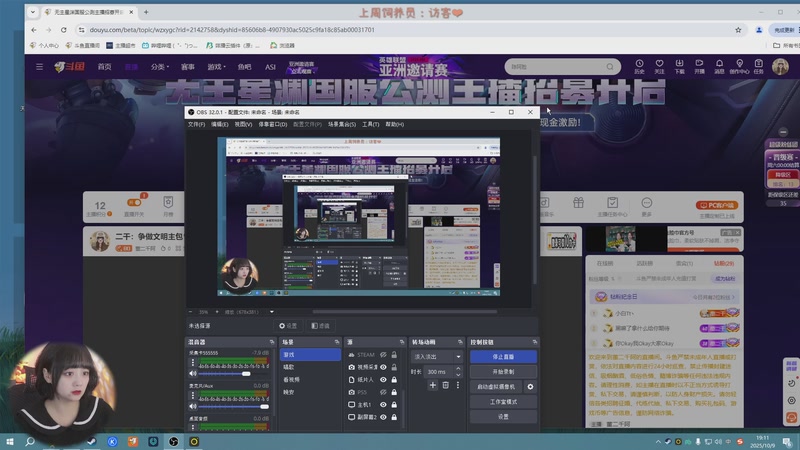Open the more (…) icon in streamer toolbar

(646, 206)
